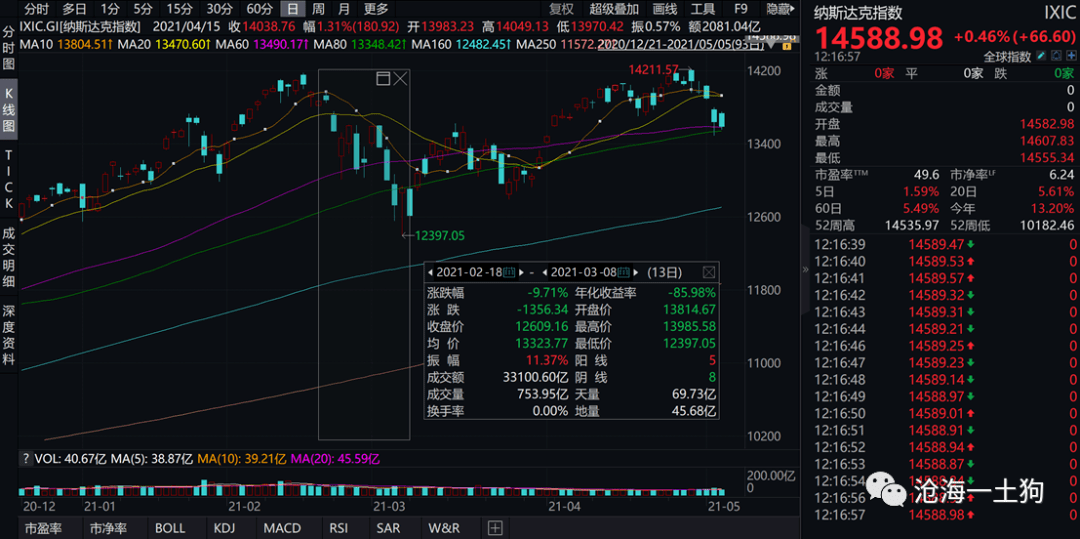Open calendar for start date 2021-02-18
The width and height of the screenshot is (1080, 539).
508,272
